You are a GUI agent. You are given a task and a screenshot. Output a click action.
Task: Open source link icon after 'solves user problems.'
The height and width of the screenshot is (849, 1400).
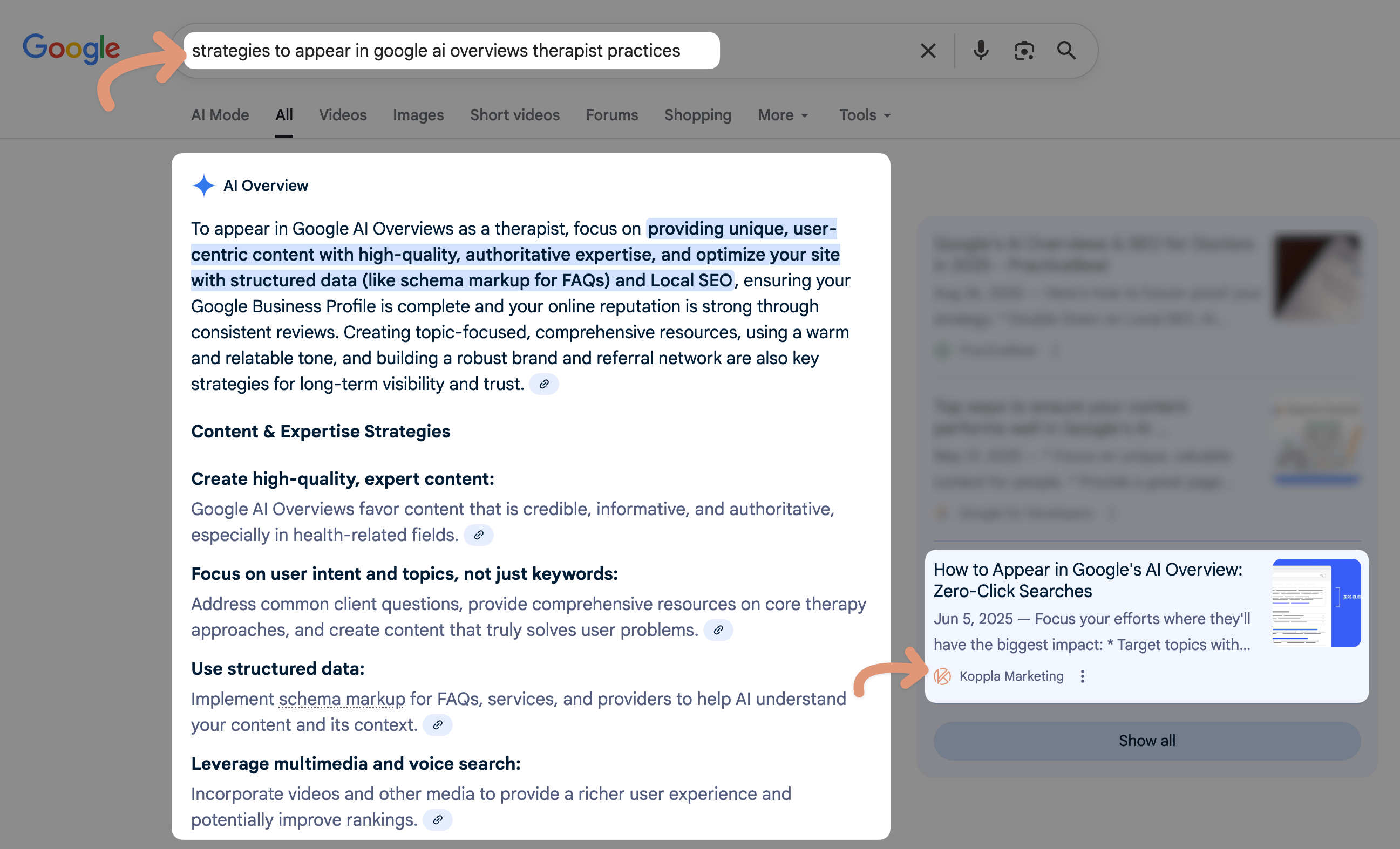[718, 630]
